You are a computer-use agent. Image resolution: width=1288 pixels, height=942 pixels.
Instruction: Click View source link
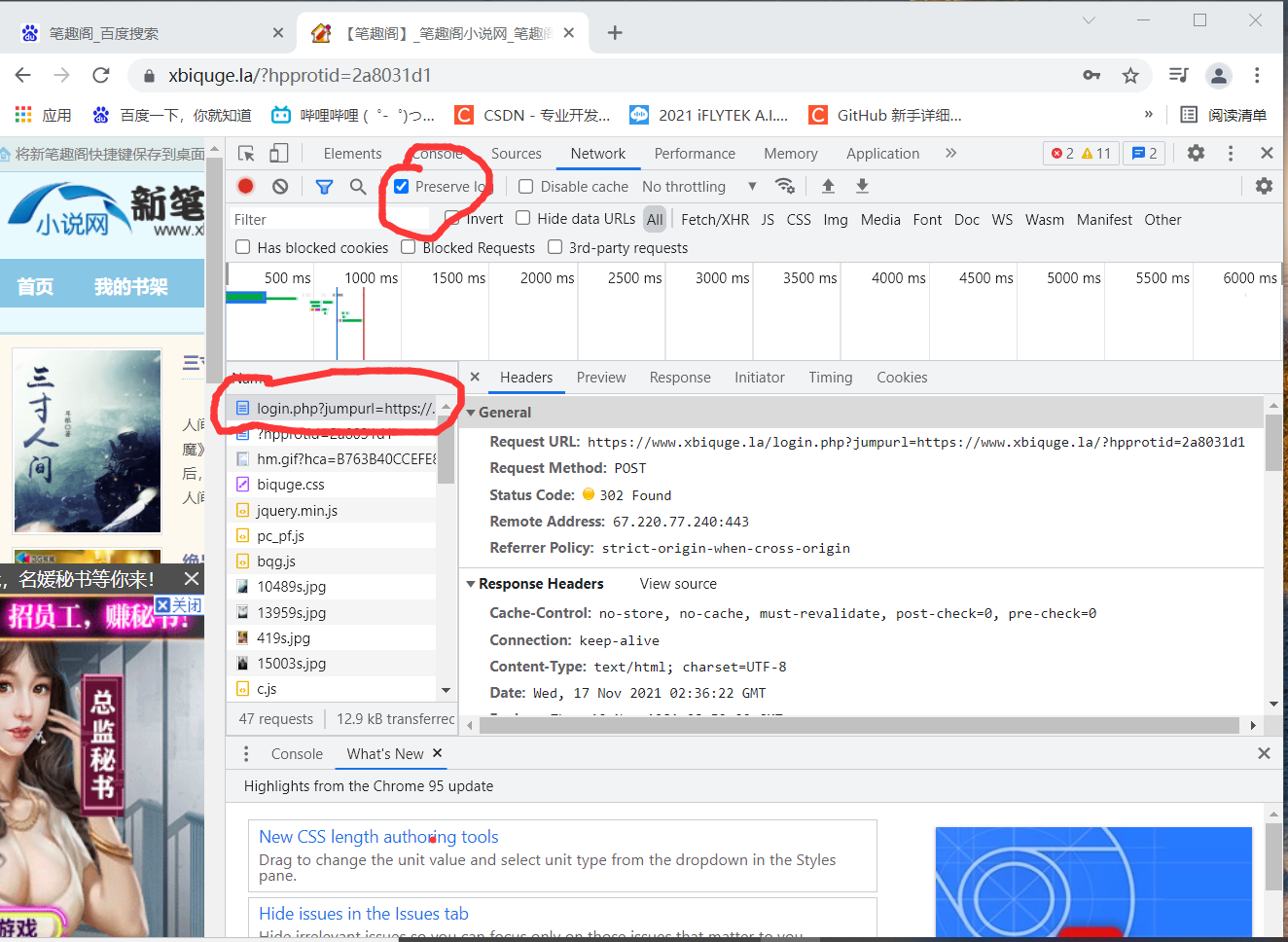tap(678, 584)
